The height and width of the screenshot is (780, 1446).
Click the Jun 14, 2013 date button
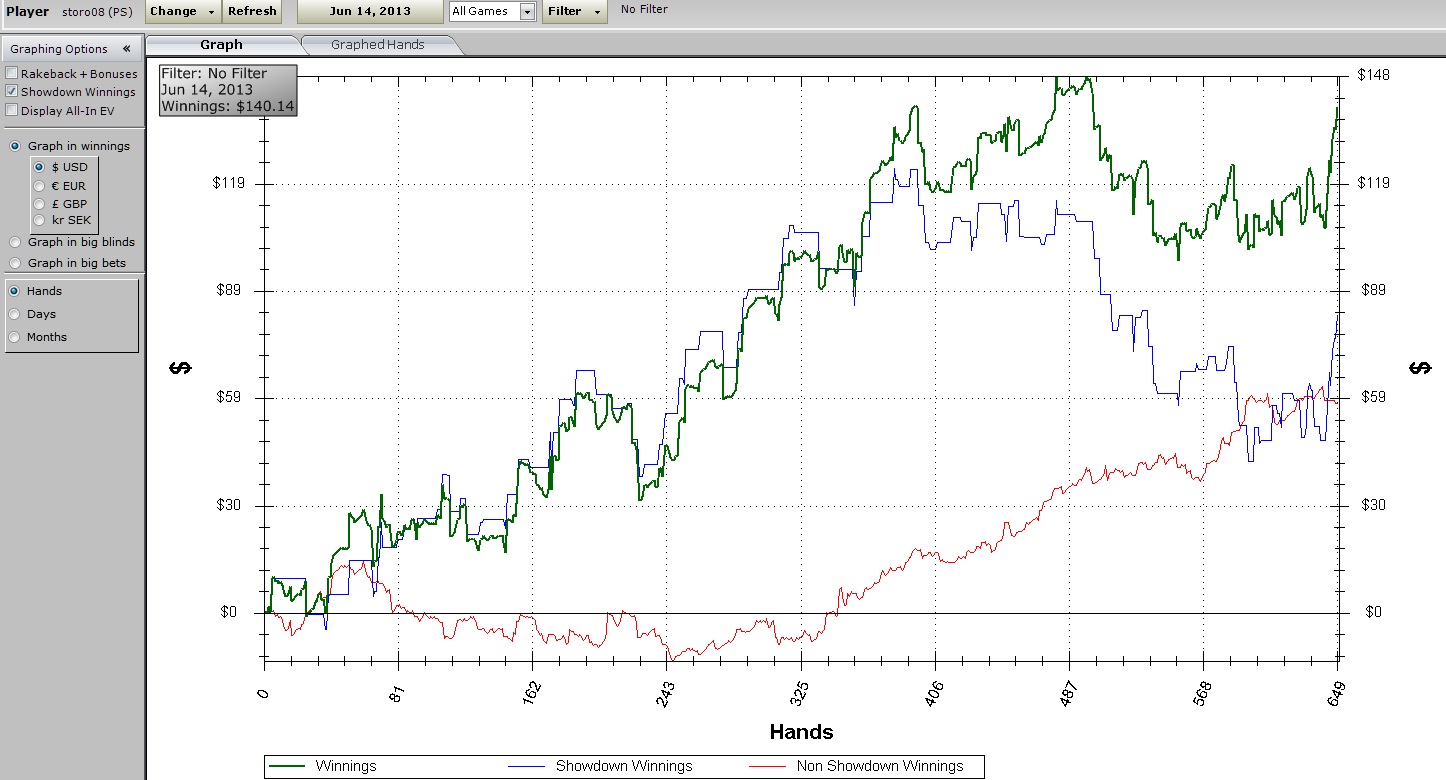(370, 11)
